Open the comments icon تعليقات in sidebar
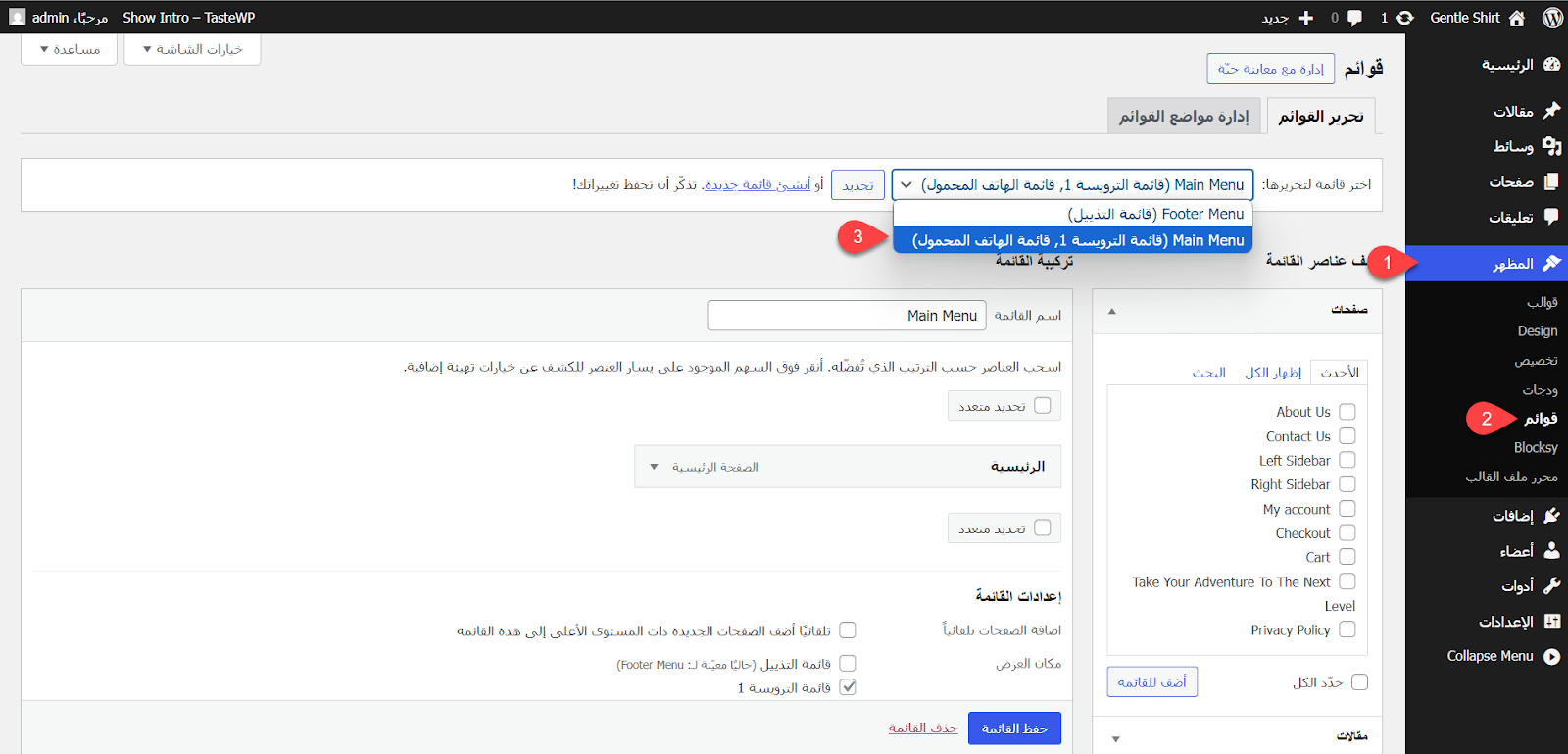 [x=1551, y=217]
